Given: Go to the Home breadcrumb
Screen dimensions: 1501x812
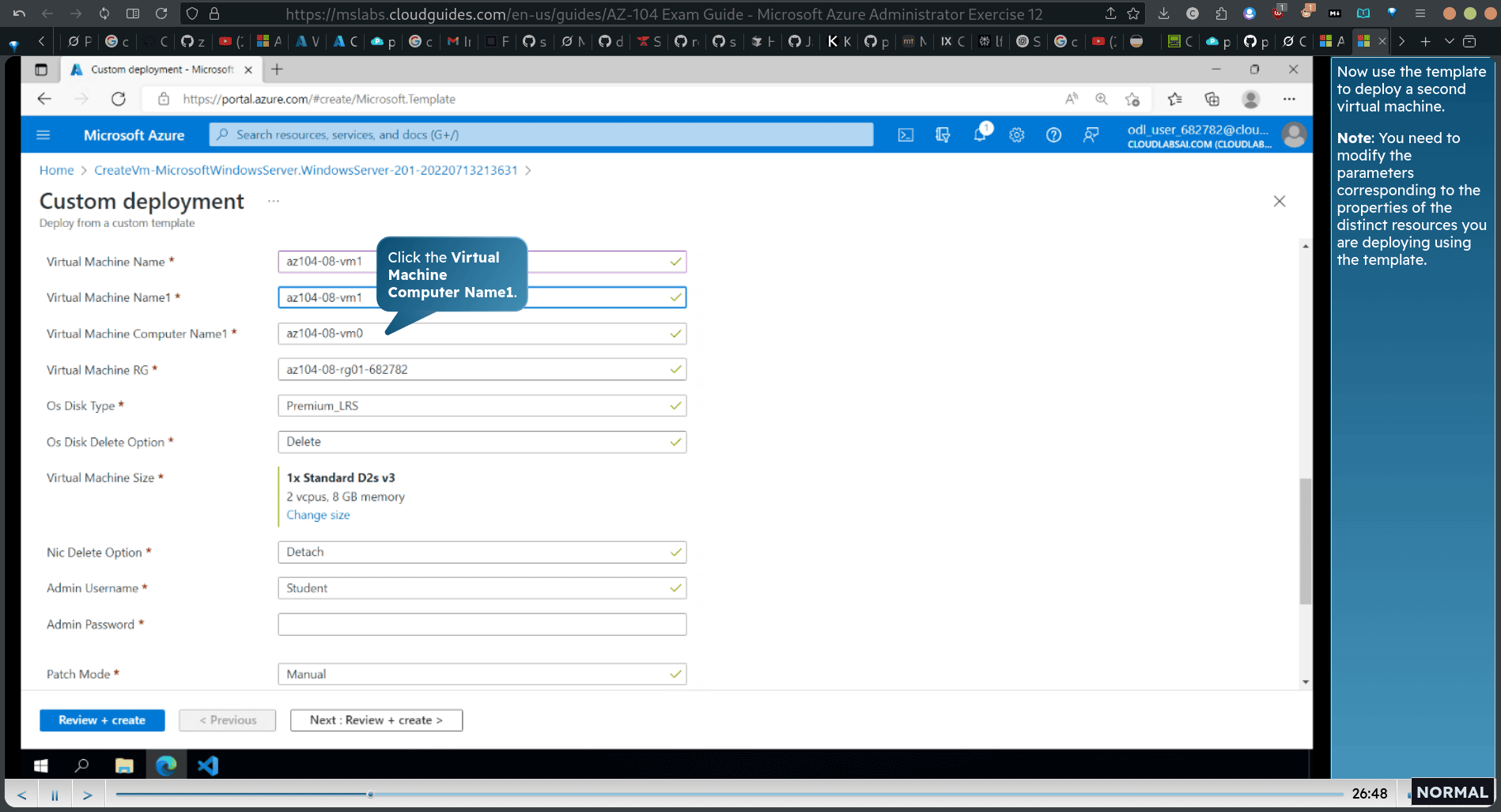Looking at the screenshot, I should tap(56, 170).
